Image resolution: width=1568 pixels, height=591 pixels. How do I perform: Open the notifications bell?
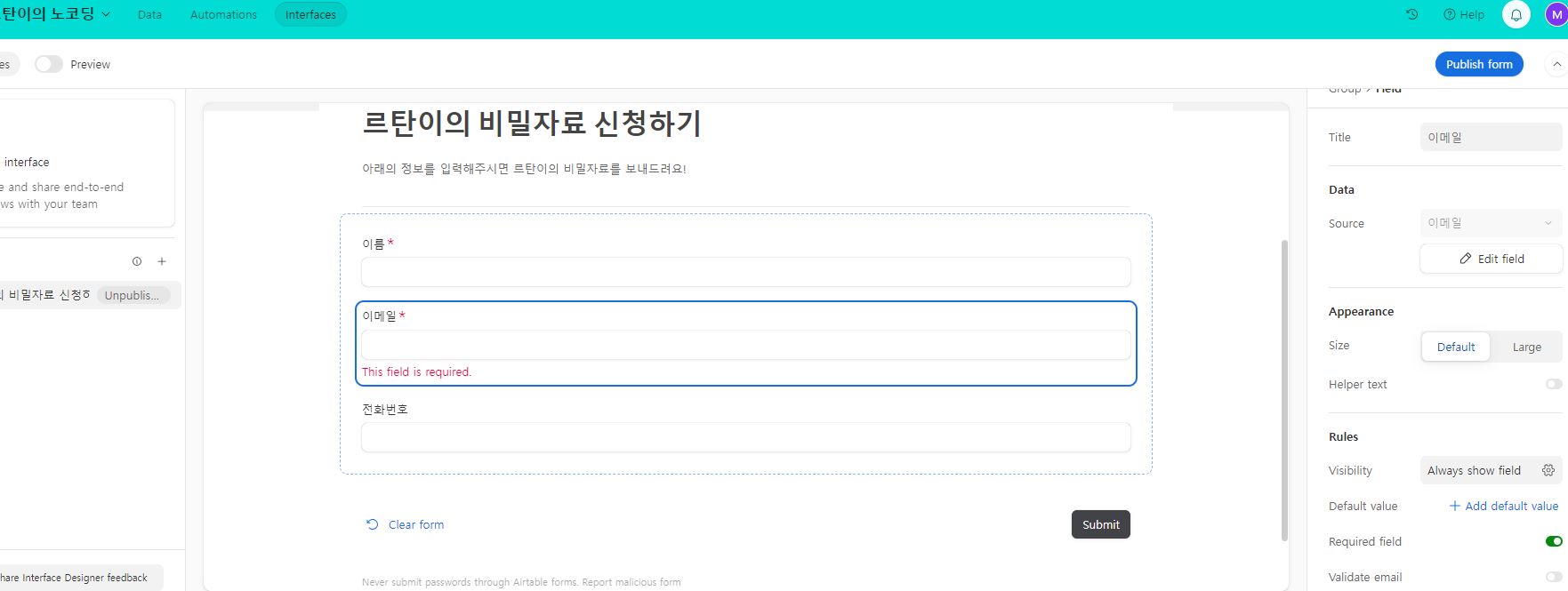coord(1516,14)
